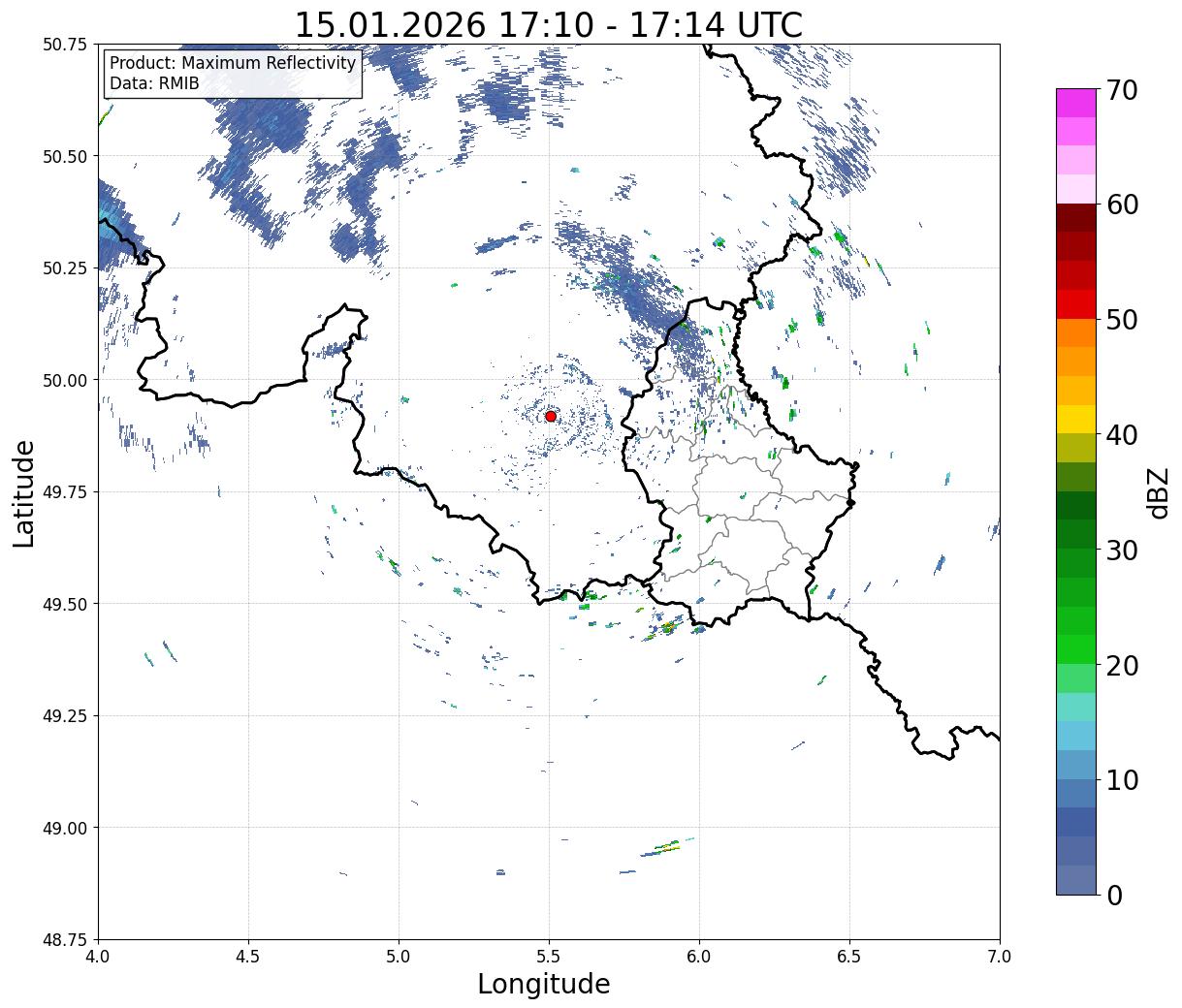Click the latitude tick label 50.00

click(x=65, y=380)
